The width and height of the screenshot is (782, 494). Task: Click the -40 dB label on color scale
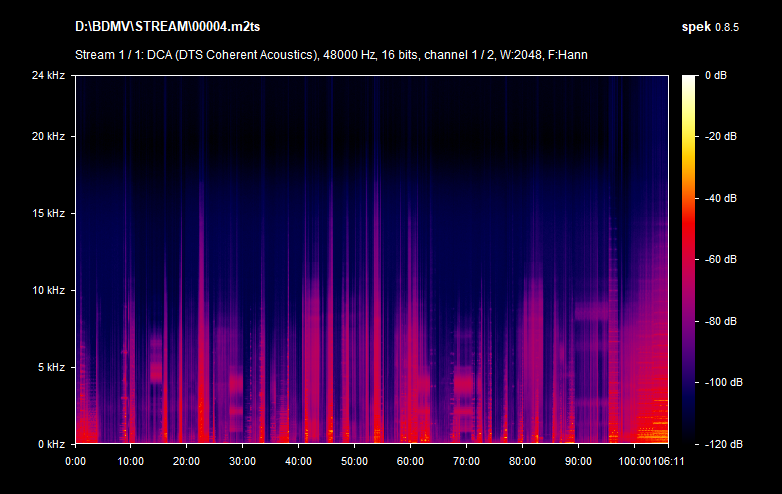pos(720,198)
